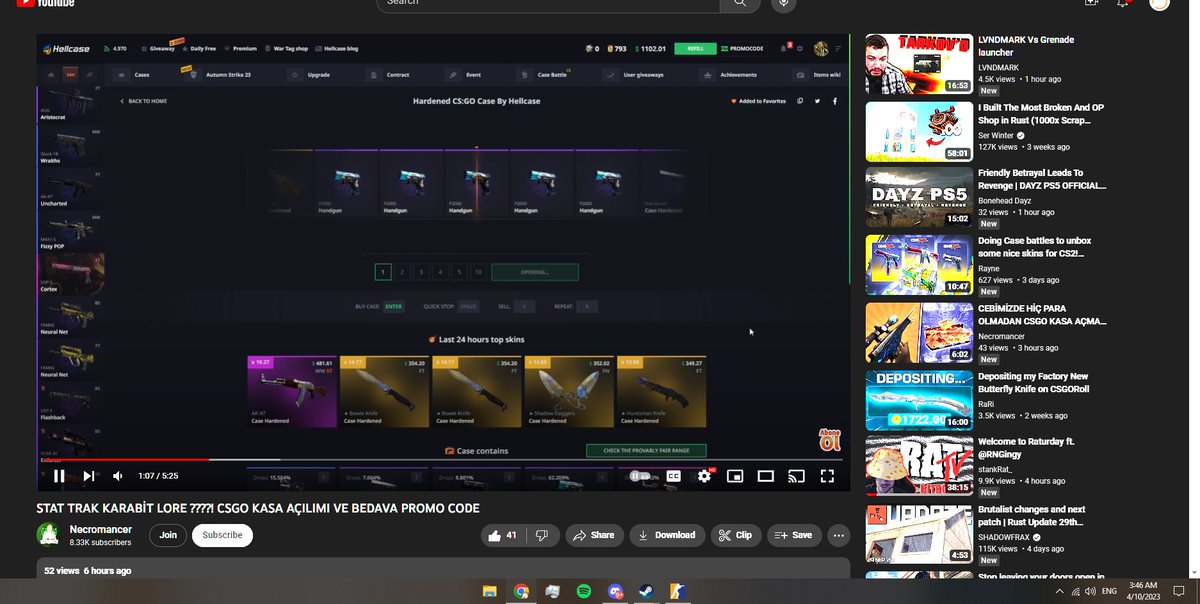Viewport: 1200px width, 604px height.
Task: Click the video title text
Action: tap(258, 508)
